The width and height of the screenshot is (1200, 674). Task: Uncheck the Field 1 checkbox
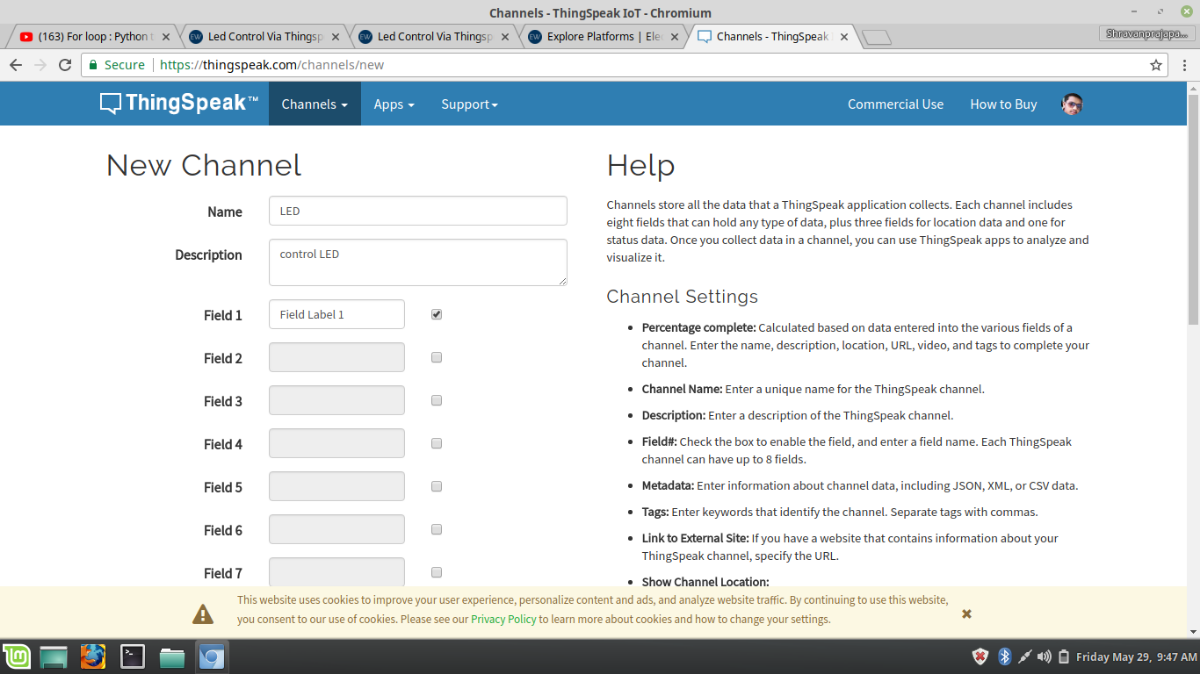436,314
